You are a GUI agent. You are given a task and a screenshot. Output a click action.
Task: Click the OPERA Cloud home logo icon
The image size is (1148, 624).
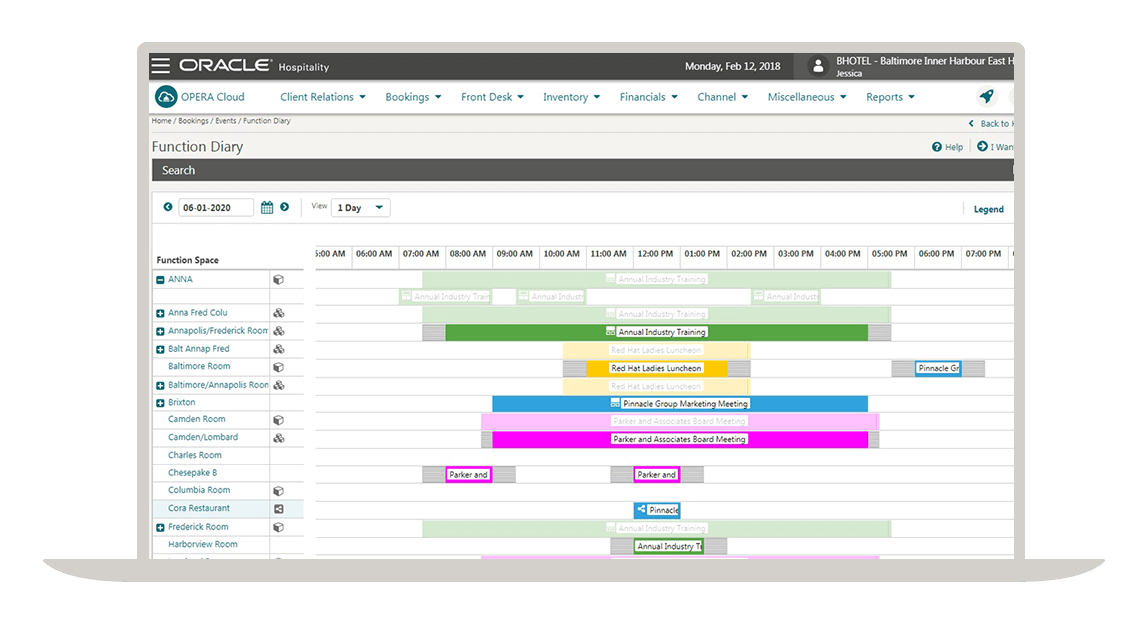coord(166,97)
